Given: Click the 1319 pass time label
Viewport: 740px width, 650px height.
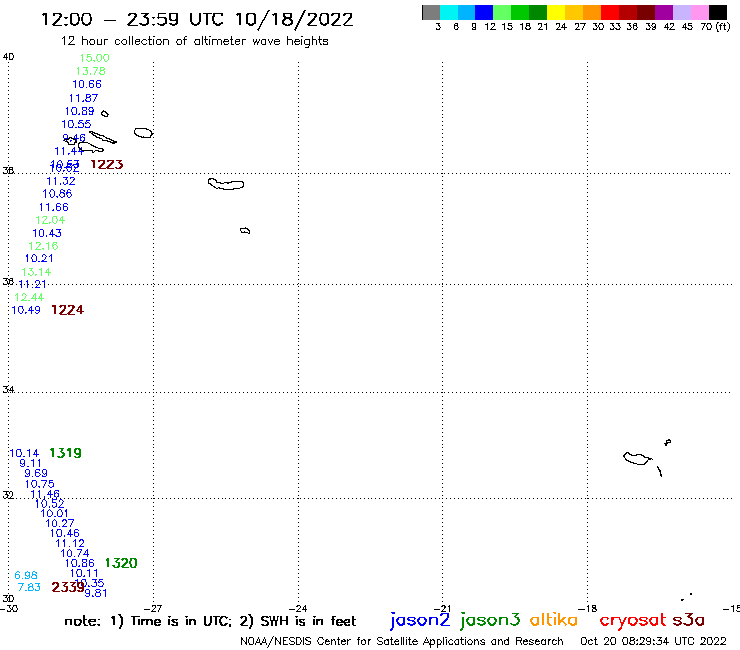Looking at the screenshot, I should click(66, 453).
